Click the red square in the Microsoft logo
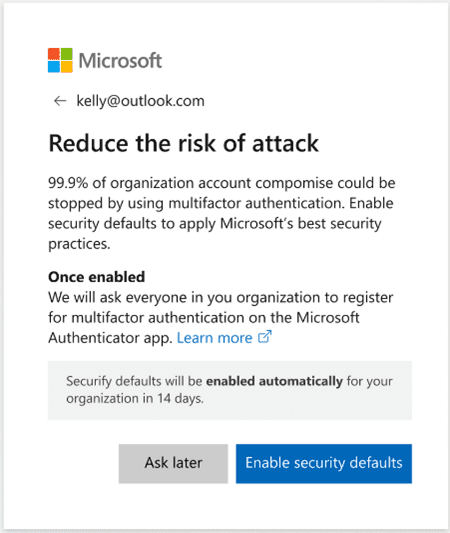 (54, 54)
